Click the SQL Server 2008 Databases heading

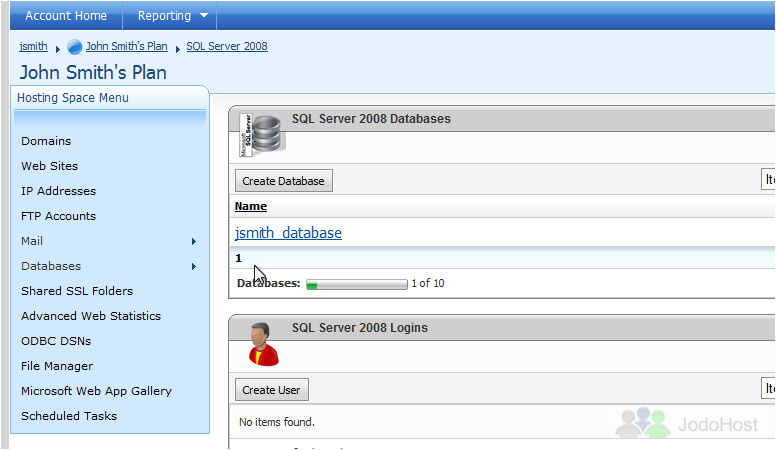(x=371, y=119)
